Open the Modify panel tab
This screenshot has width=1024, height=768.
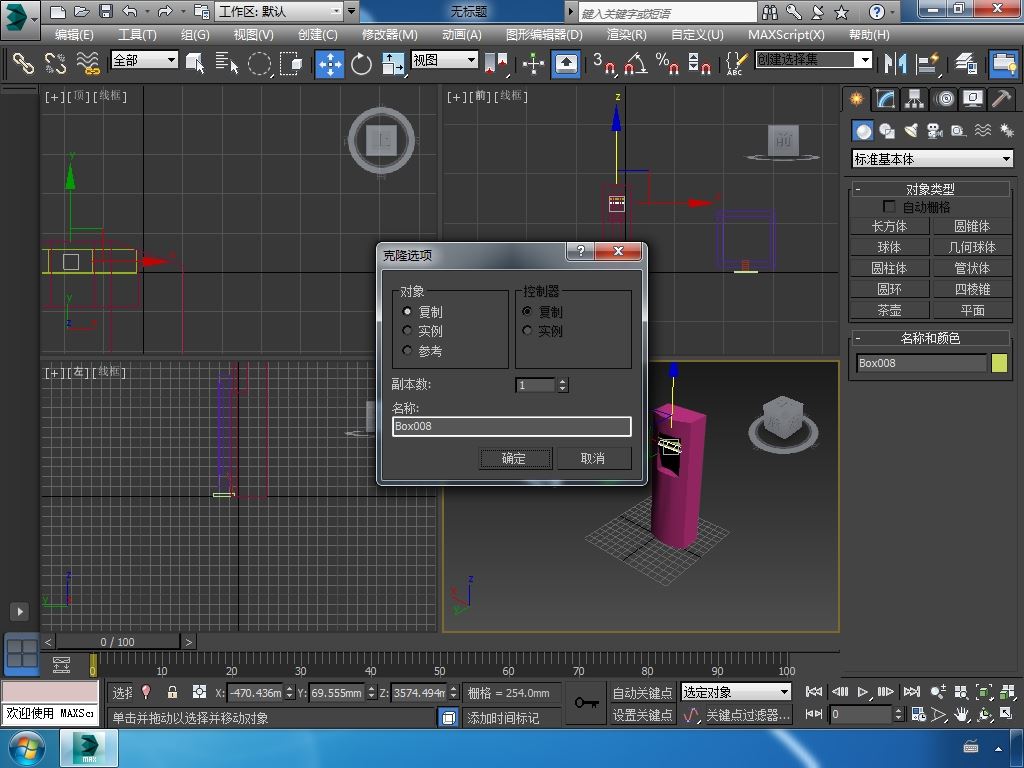pyautogui.click(x=885, y=99)
